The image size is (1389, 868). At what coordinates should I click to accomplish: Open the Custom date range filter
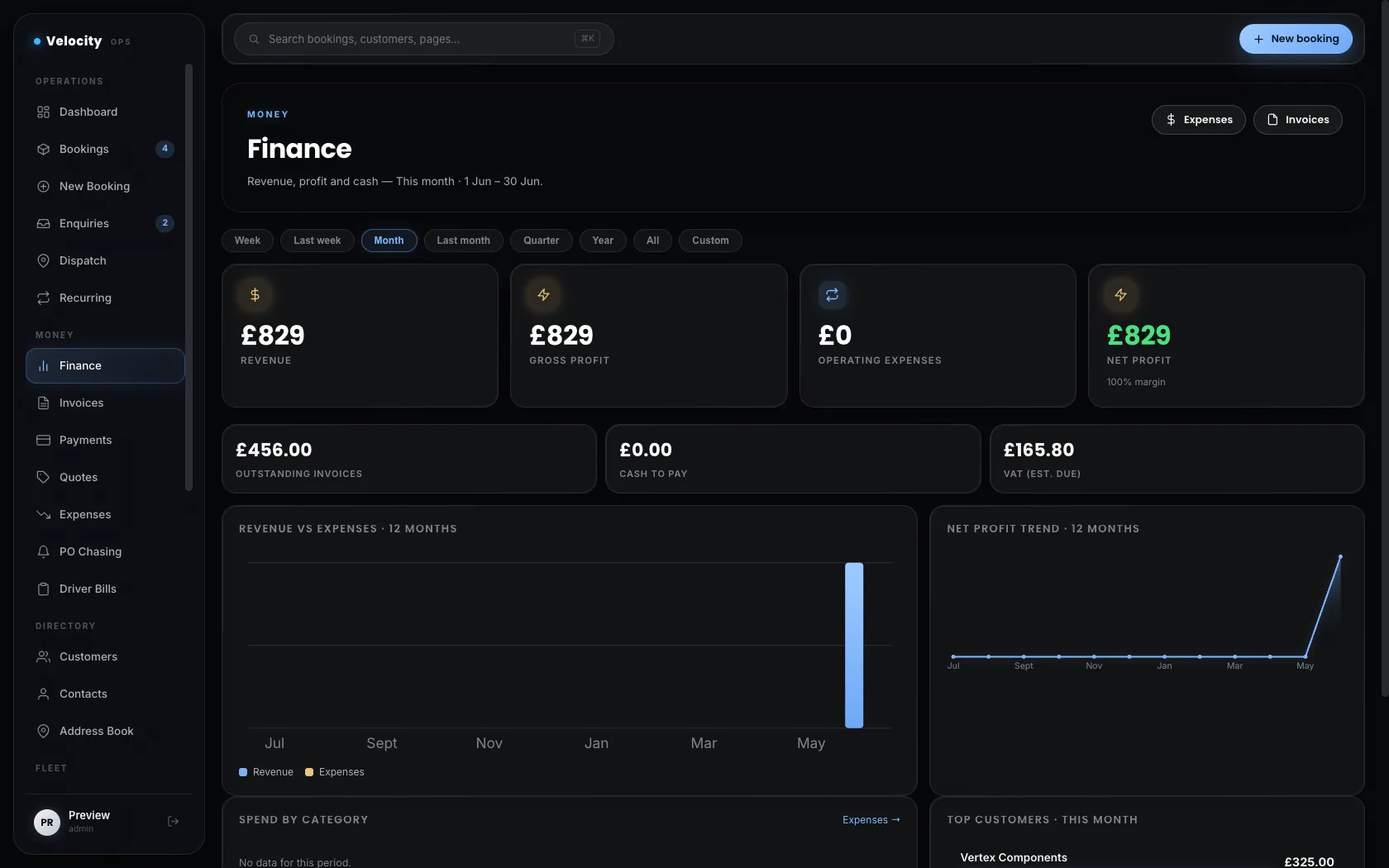pyautogui.click(x=710, y=241)
